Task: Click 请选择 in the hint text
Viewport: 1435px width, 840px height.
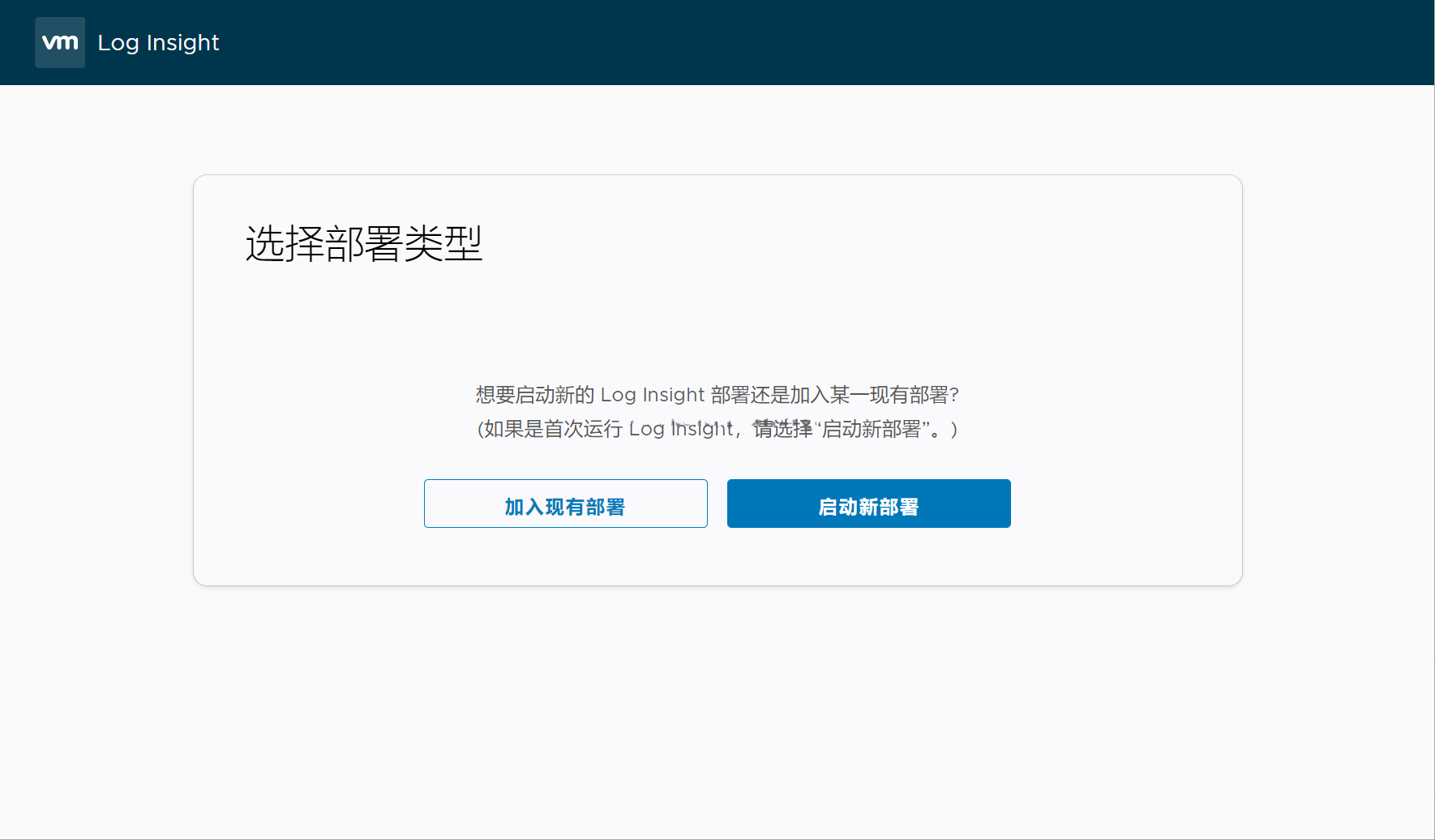Action: pos(782,429)
